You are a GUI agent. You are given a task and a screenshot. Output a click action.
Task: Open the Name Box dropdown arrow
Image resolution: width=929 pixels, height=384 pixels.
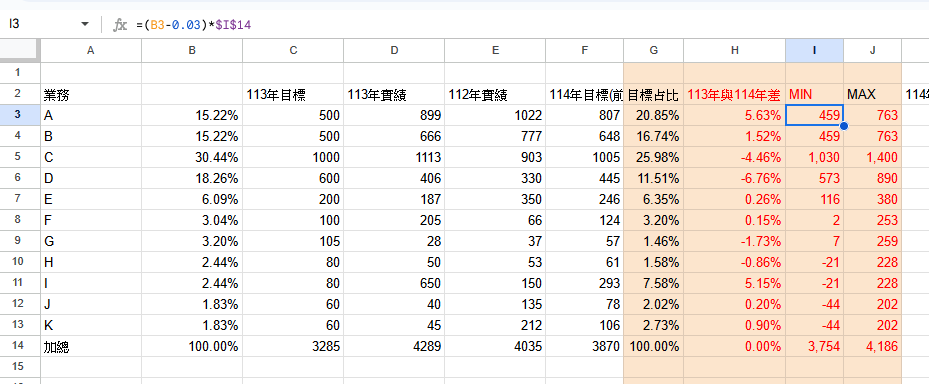(84, 24)
